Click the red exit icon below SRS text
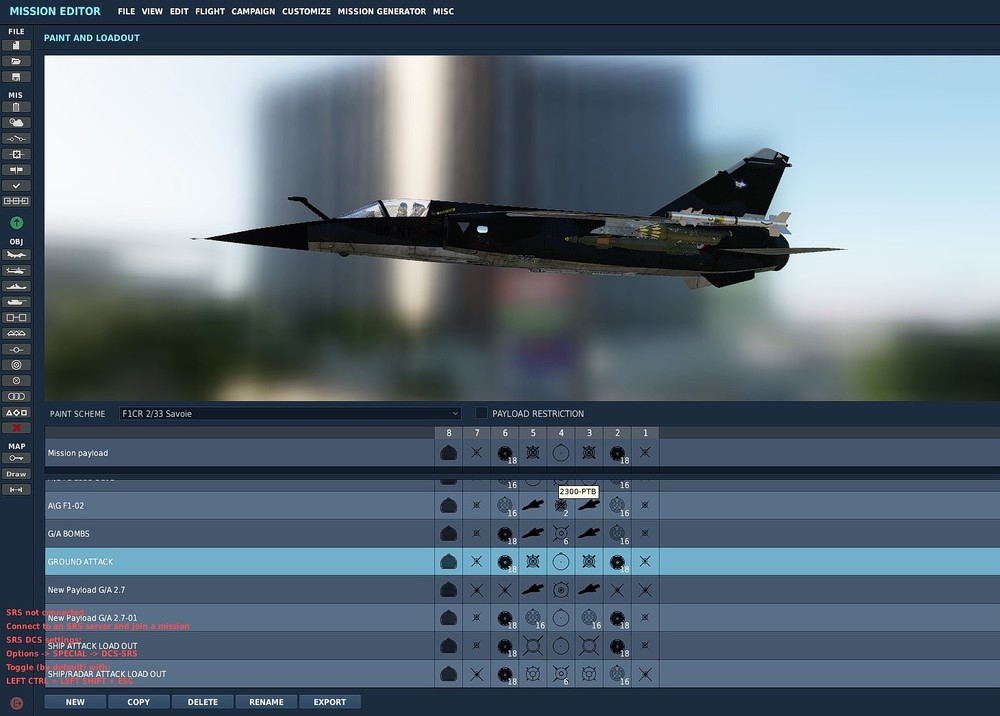Viewport: 1000px width, 716px height. click(x=17, y=703)
